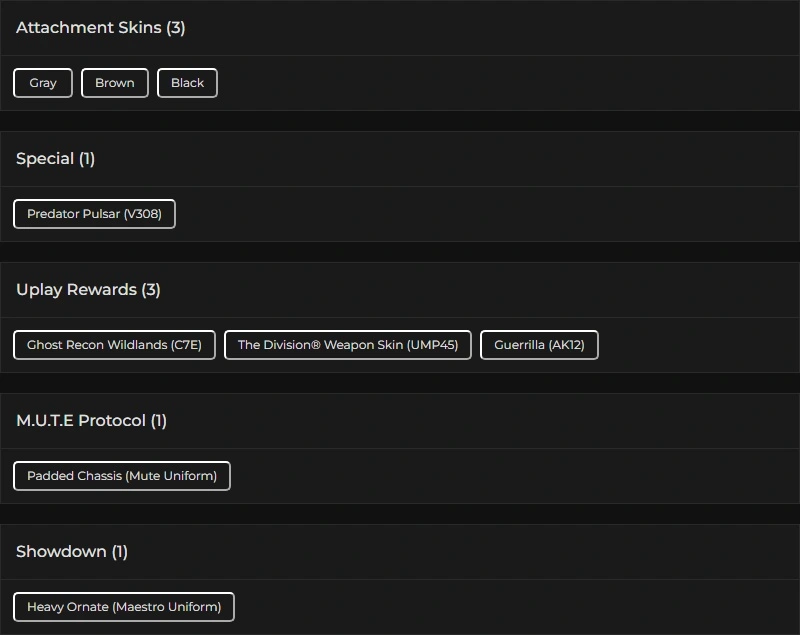
Task: Select Heavy Ornate (Maestro Uniform) item
Action: pyautogui.click(x=124, y=607)
